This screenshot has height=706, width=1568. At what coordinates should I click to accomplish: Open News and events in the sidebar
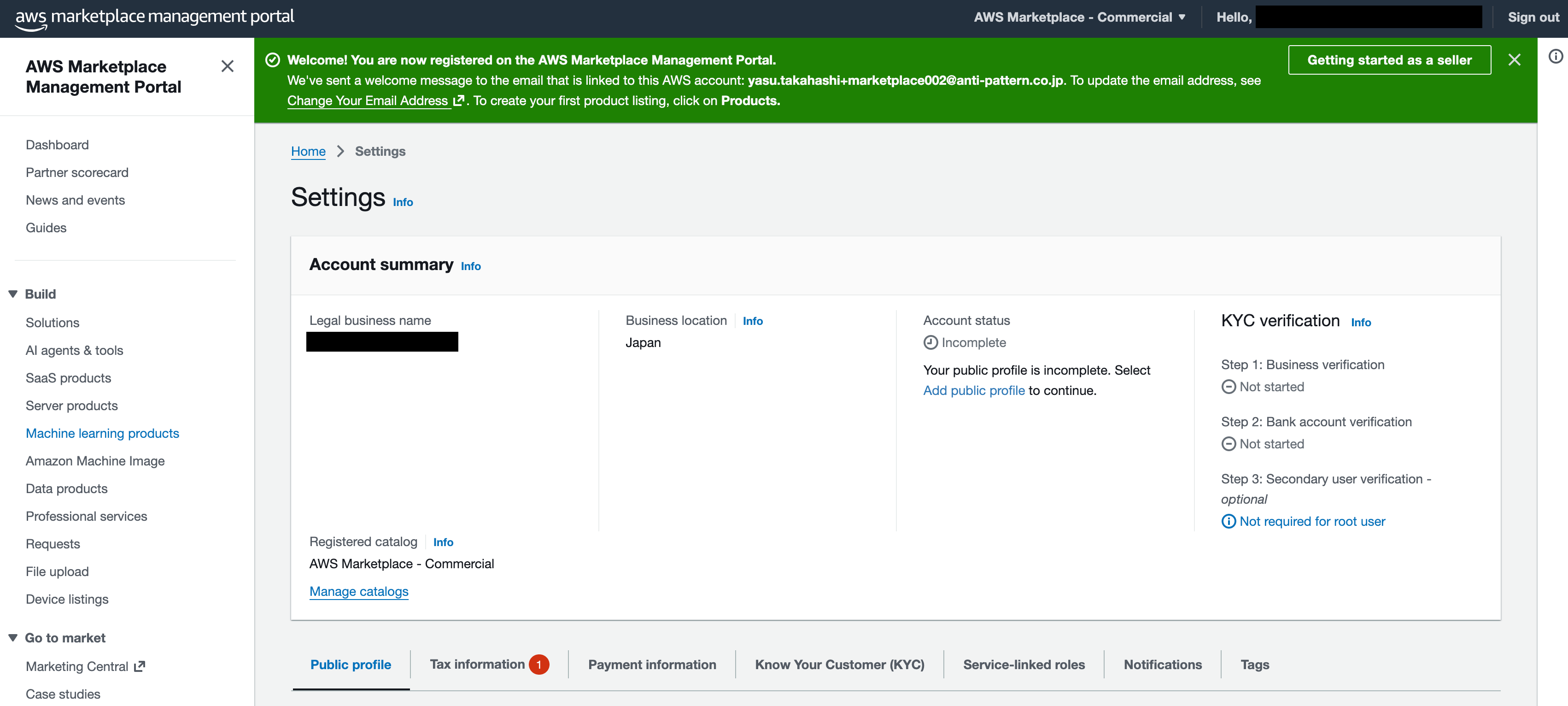[x=76, y=200]
